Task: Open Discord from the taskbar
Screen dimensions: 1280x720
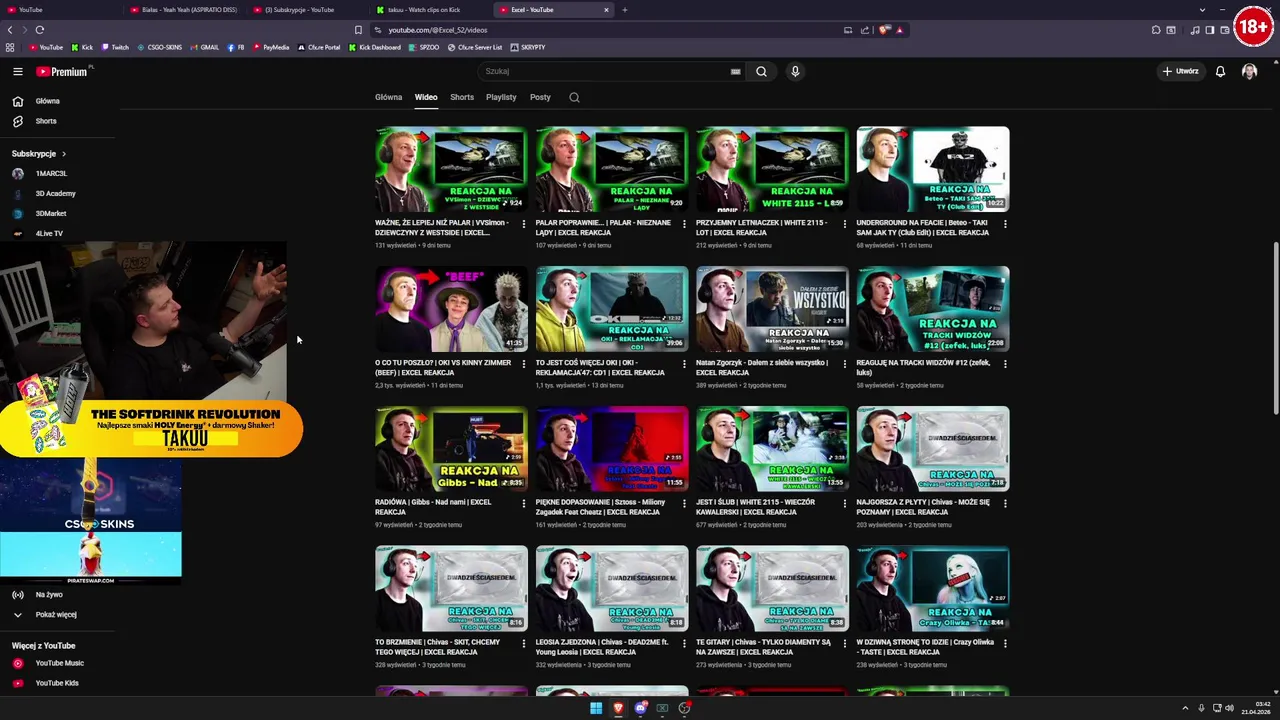Action: (640, 708)
